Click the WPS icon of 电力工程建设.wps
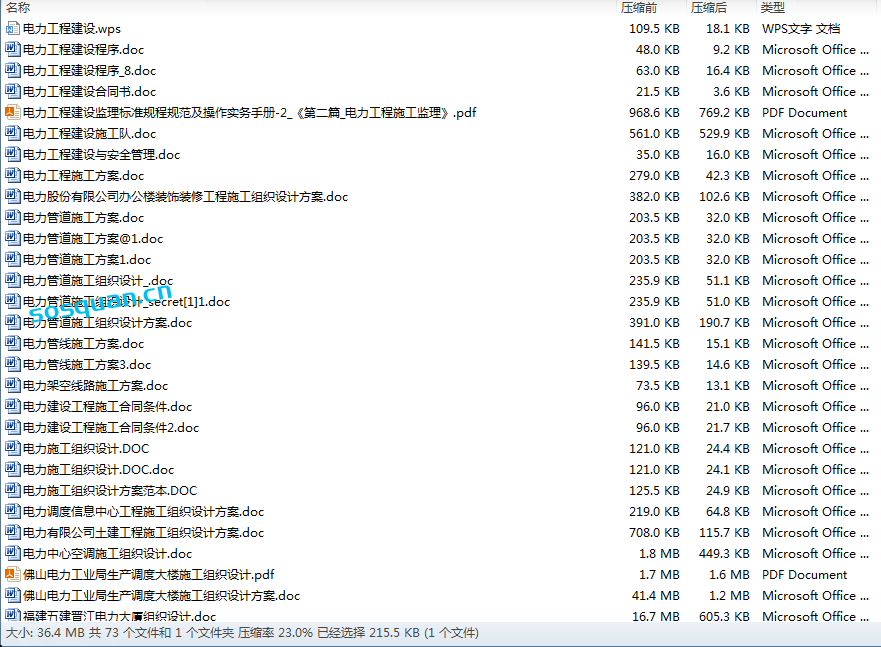The height and width of the screenshot is (647, 881). (x=13, y=29)
